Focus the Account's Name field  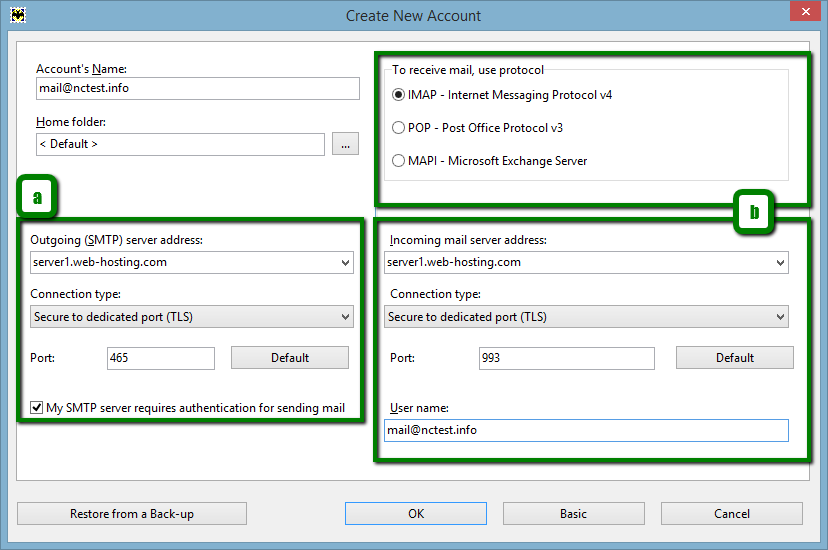click(198, 88)
